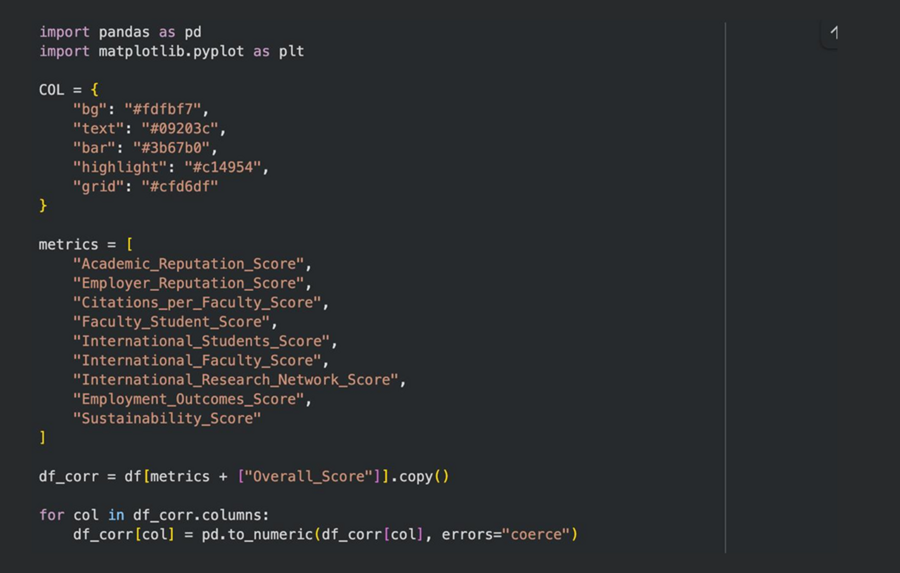
Task: Click the "Academic_Reputation_Score" string
Action: pos(189,264)
